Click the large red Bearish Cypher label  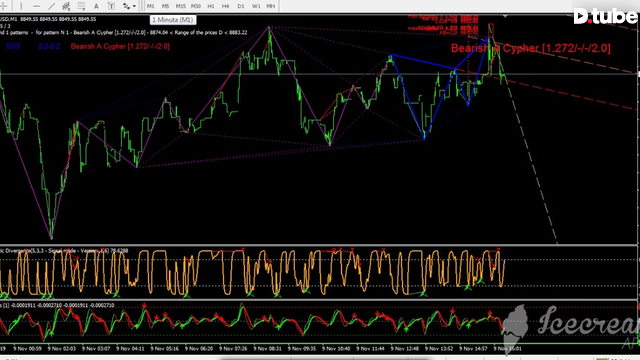[x=531, y=48]
